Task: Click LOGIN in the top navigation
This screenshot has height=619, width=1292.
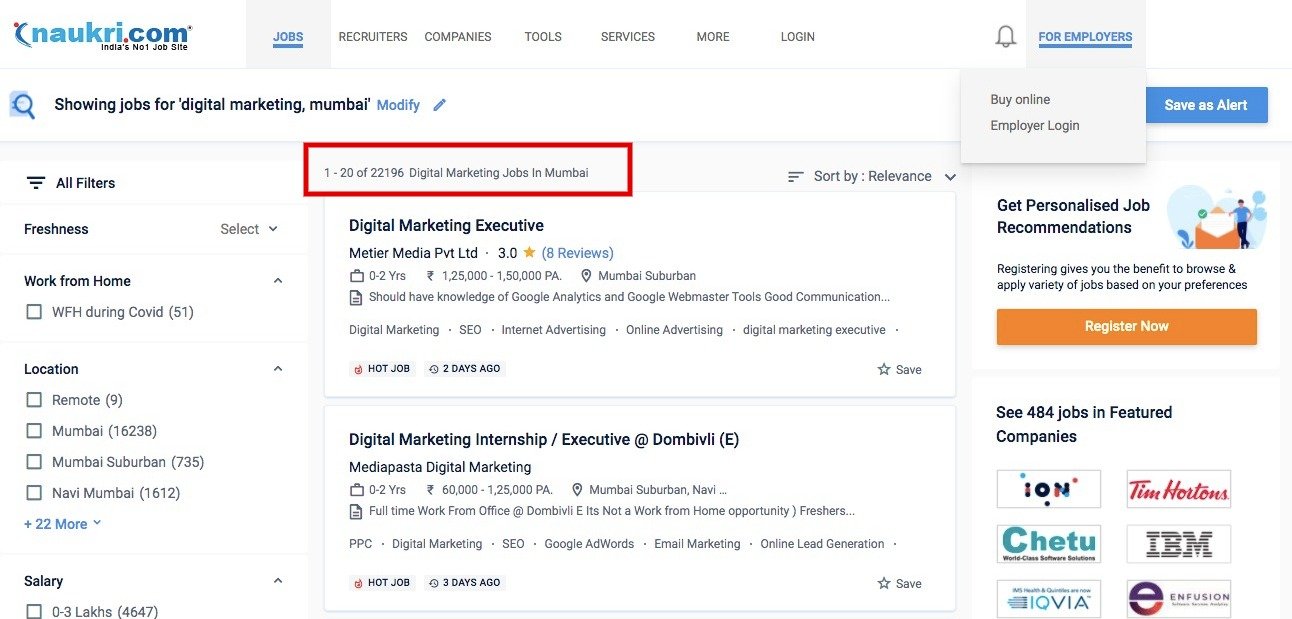Action: [x=798, y=37]
